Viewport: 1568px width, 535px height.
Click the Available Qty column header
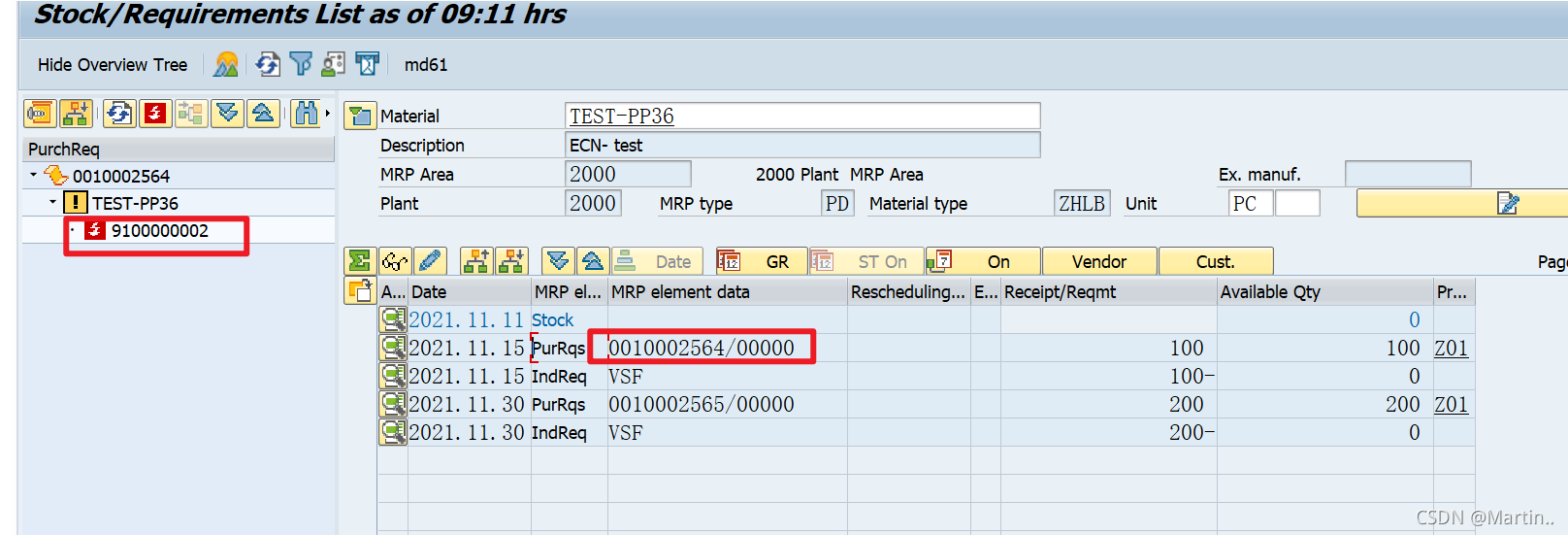coord(1325,292)
